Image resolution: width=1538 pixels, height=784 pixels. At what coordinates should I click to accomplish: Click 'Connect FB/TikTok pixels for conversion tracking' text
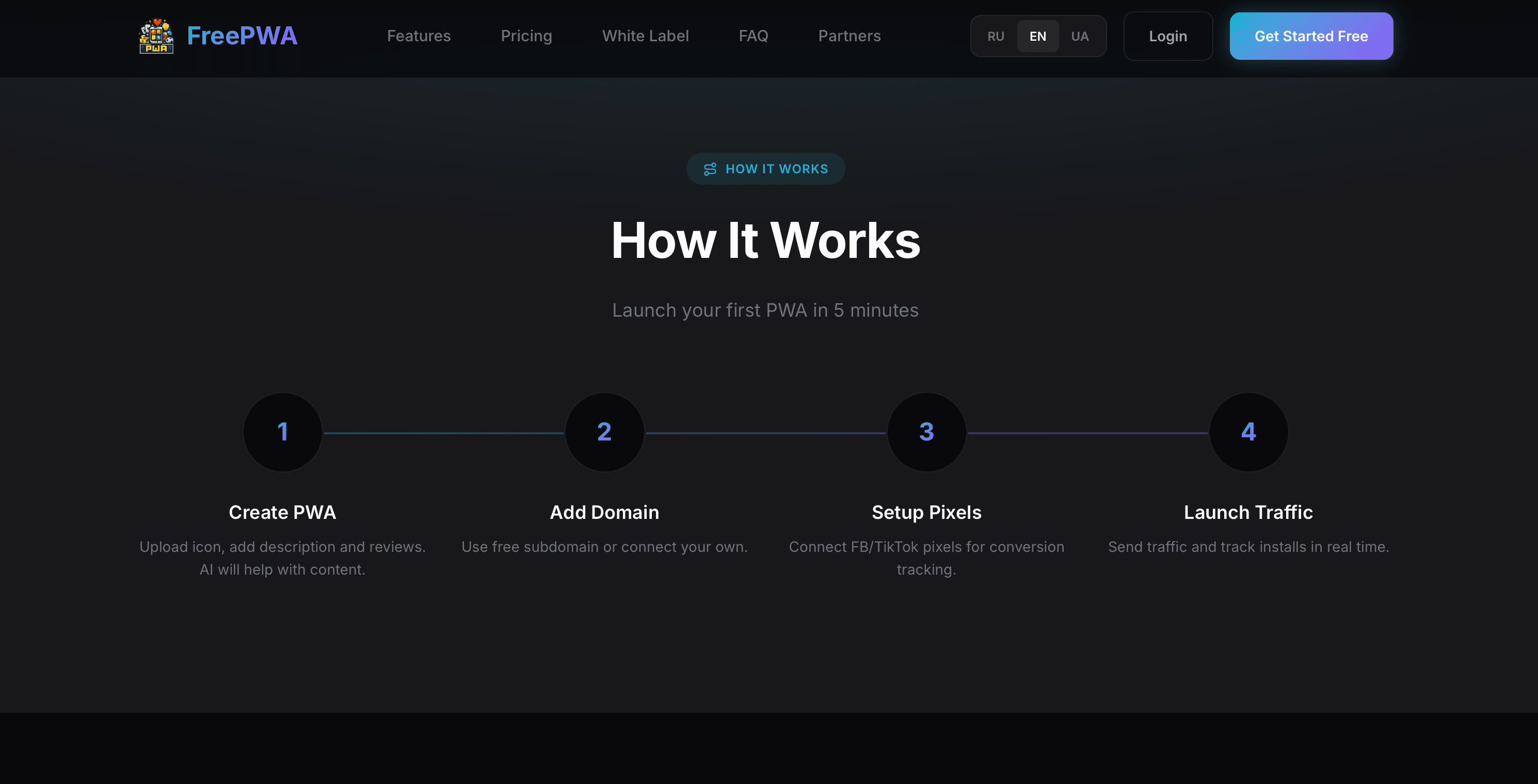tap(926, 558)
